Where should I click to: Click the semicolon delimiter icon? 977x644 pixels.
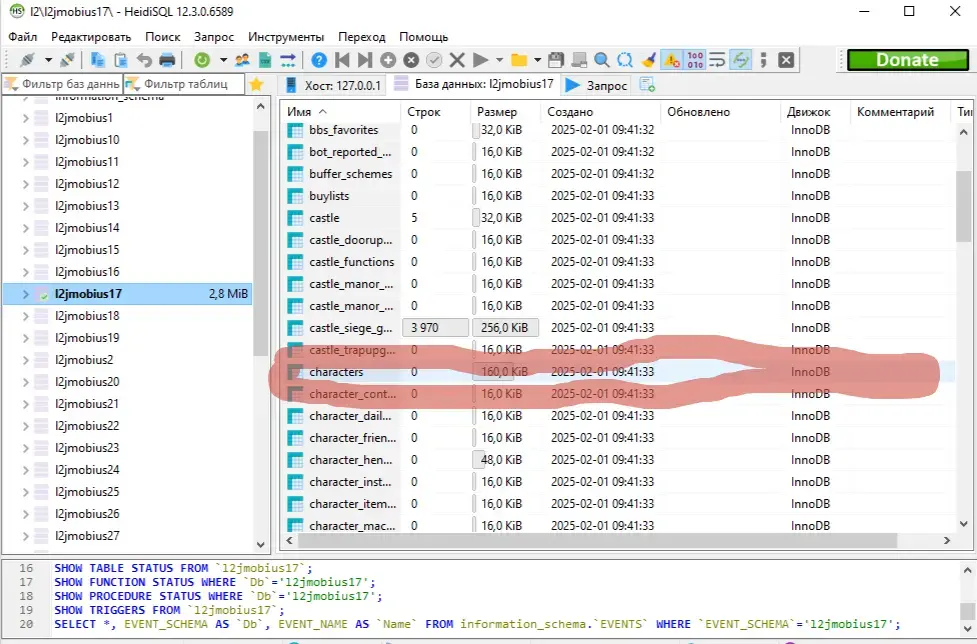763,60
